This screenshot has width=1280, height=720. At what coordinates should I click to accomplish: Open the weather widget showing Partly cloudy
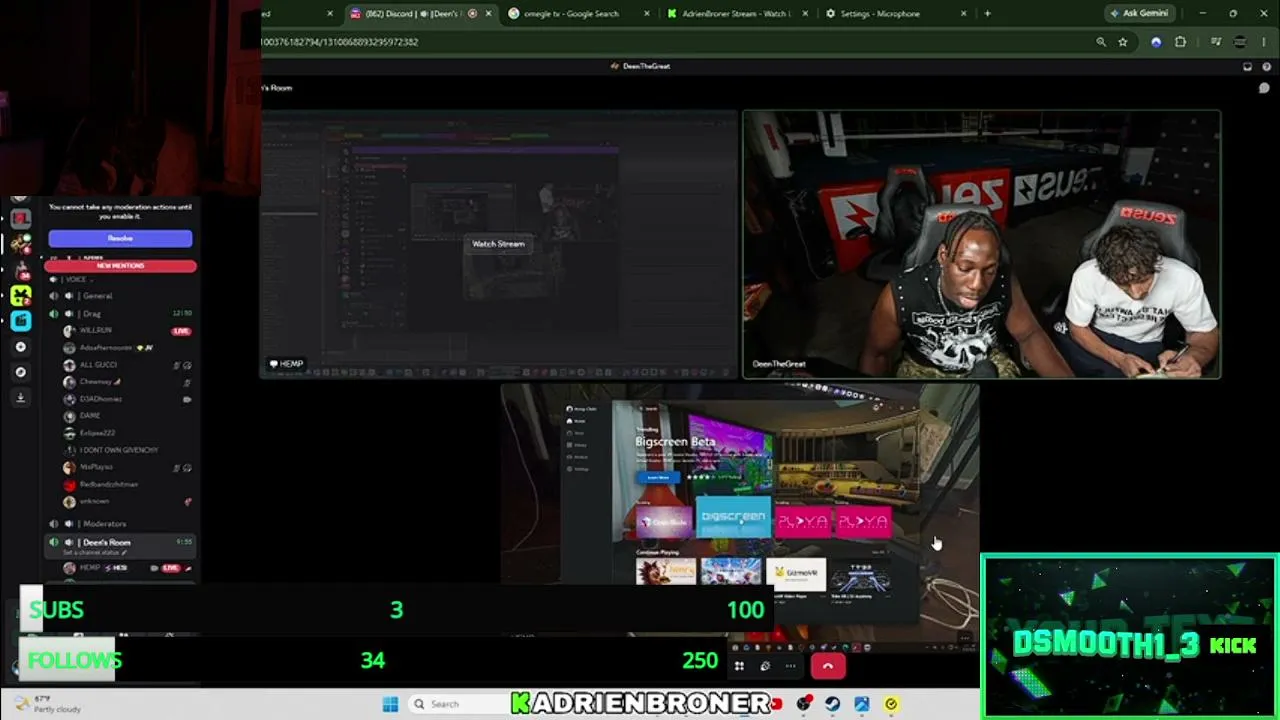pos(45,704)
